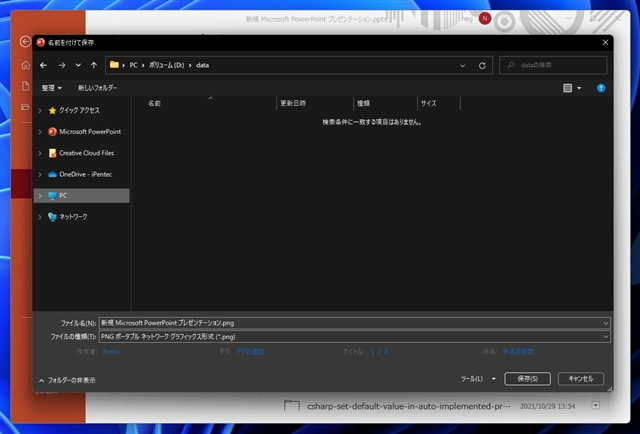Open dropdown beside 2021/10/29 13:54 entry

click(x=596, y=405)
